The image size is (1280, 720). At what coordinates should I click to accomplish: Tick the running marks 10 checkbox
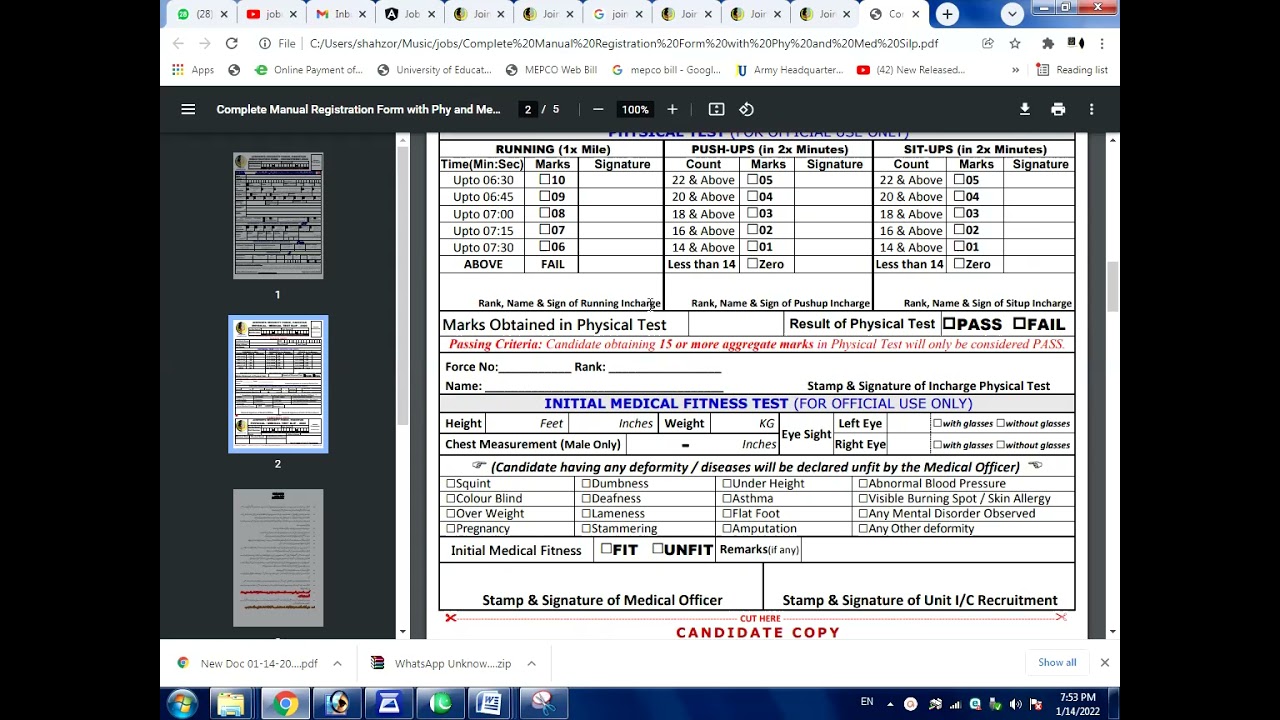tap(545, 180)
